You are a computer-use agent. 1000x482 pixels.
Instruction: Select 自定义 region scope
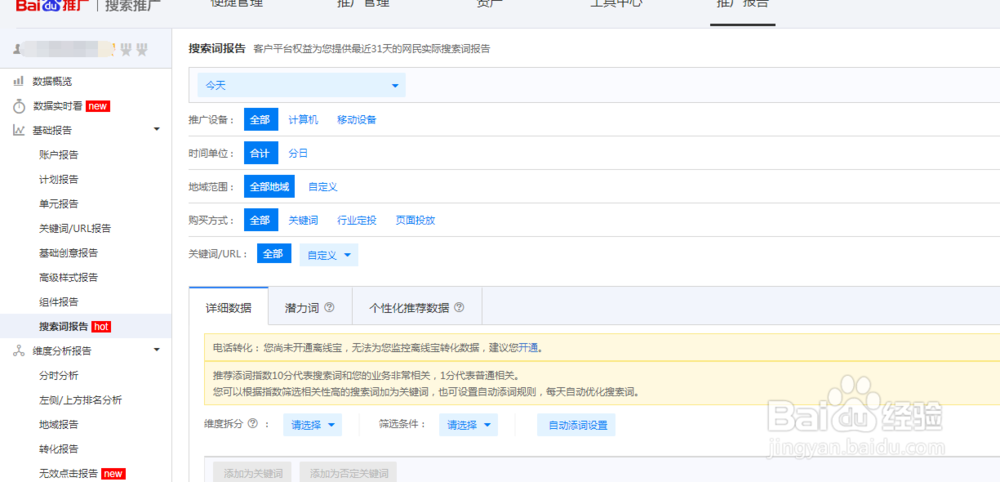pos(323,187)
